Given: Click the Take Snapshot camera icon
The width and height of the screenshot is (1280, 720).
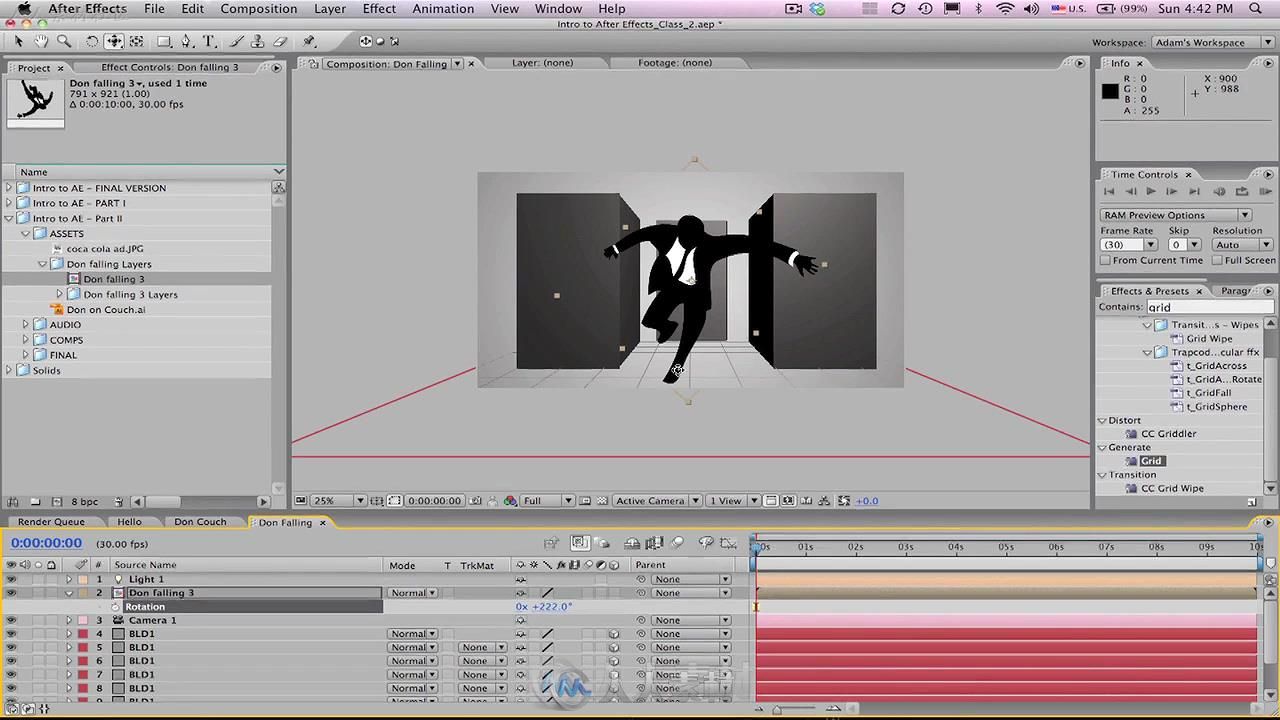Looking at the screenshot, I should click(476, 501).
